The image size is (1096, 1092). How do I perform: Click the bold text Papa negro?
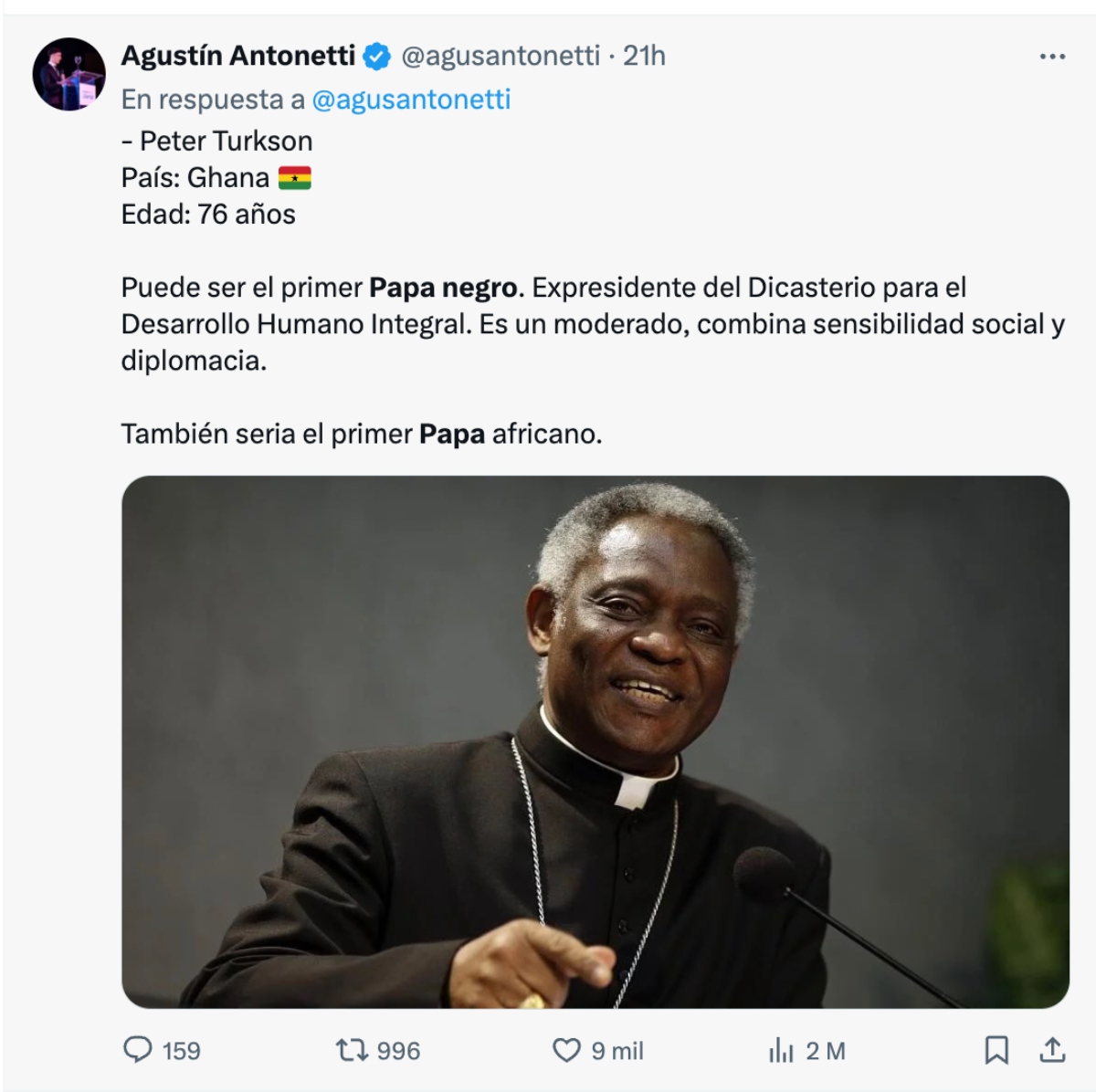(443, 288)
